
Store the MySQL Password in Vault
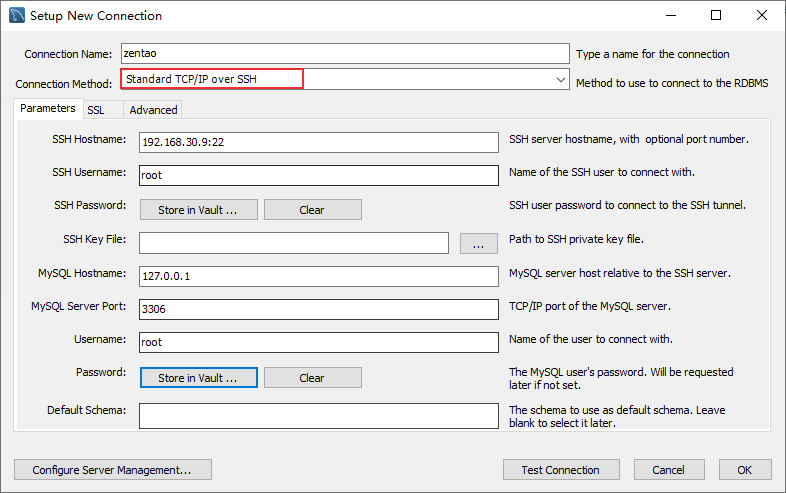[x=199, y=378]
